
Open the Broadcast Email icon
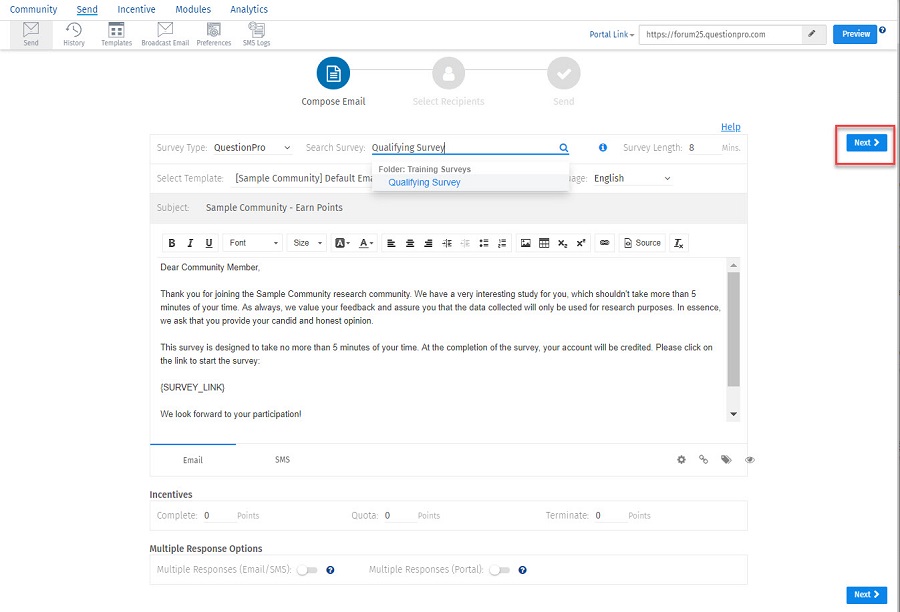coord(165,34)
